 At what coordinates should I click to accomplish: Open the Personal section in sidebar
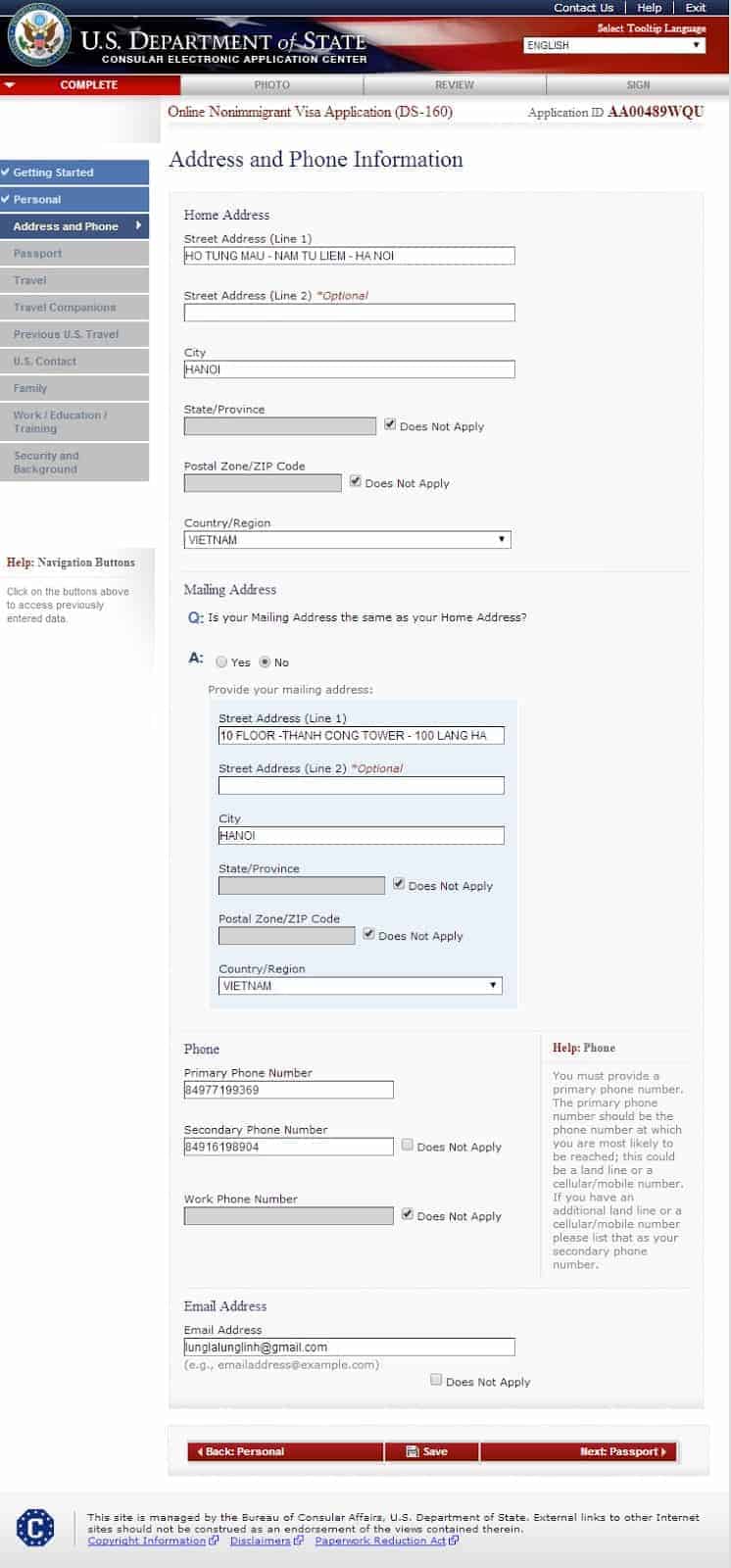[x=74, y=199]
